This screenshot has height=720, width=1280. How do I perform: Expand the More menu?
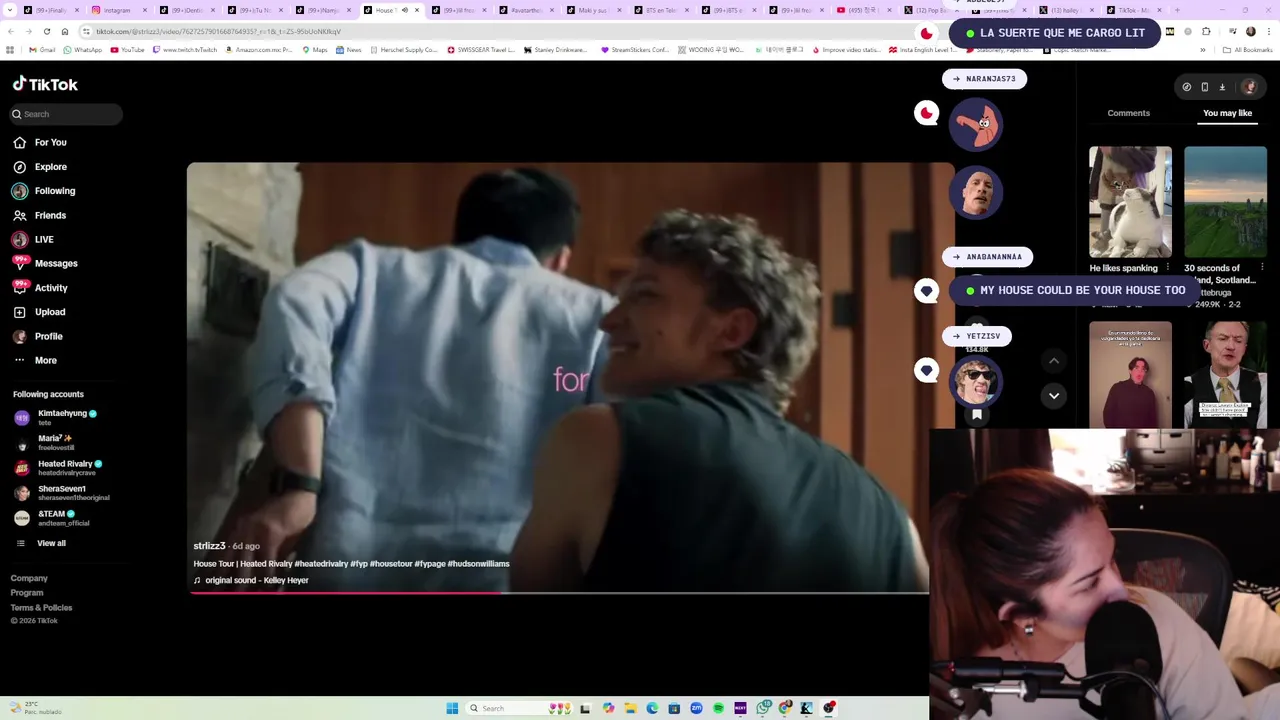click(x=35, y=360)
